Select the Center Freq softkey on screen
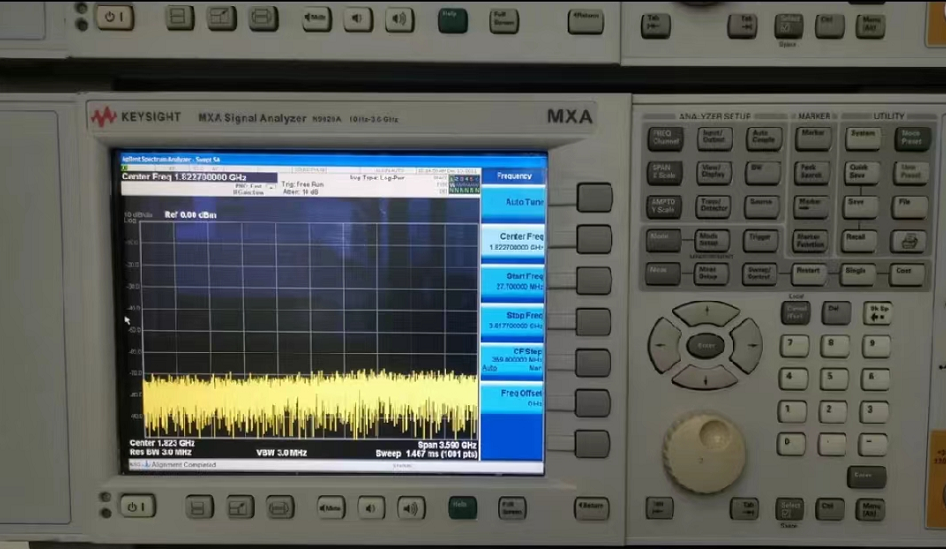The image size is (946, 549). tap(514, 241)
